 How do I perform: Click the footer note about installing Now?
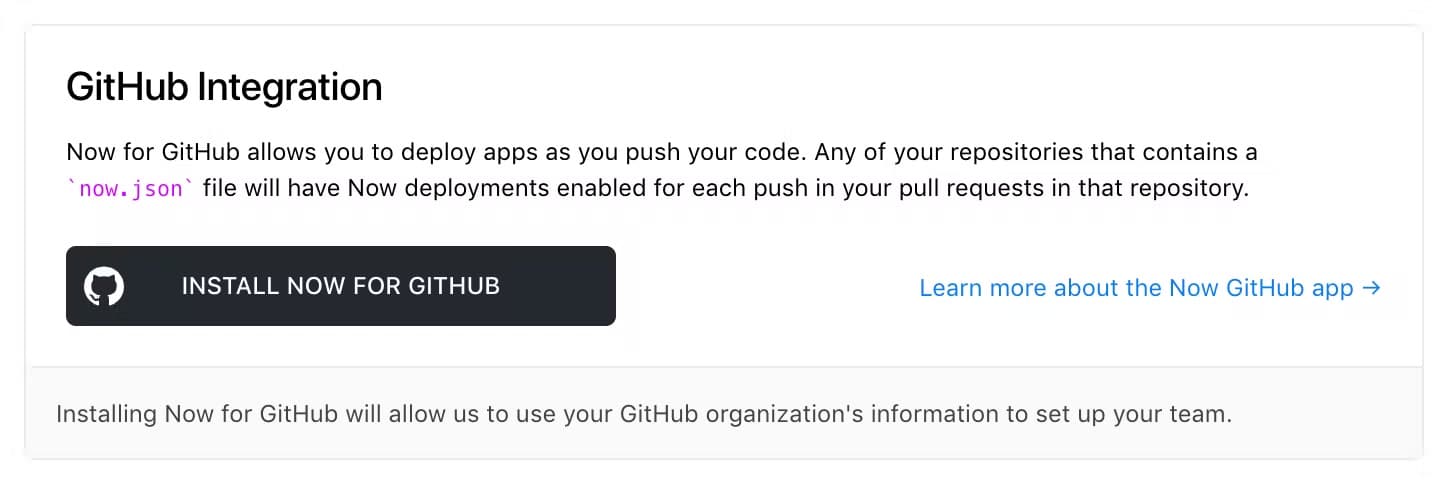[643, 414]
